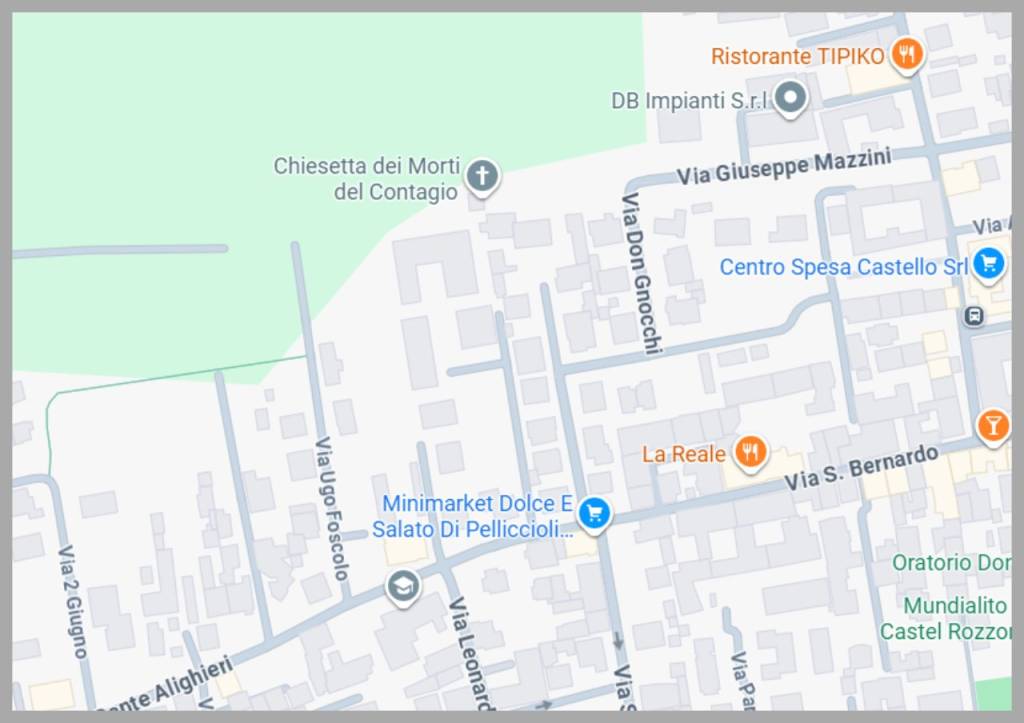Click the Ristorante TIPIKO label text
This screenshot has width=1024, height=723.
tap(797, 56)
